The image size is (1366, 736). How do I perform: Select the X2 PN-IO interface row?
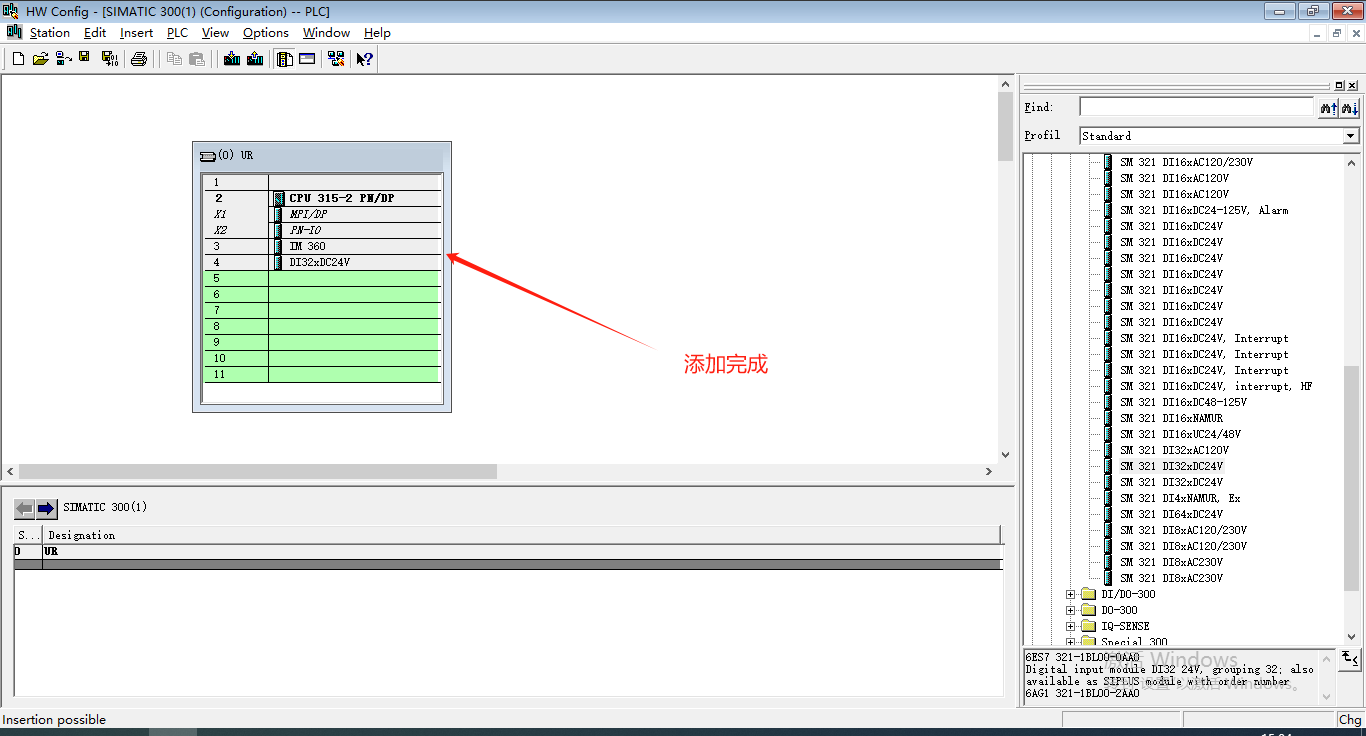322,230
